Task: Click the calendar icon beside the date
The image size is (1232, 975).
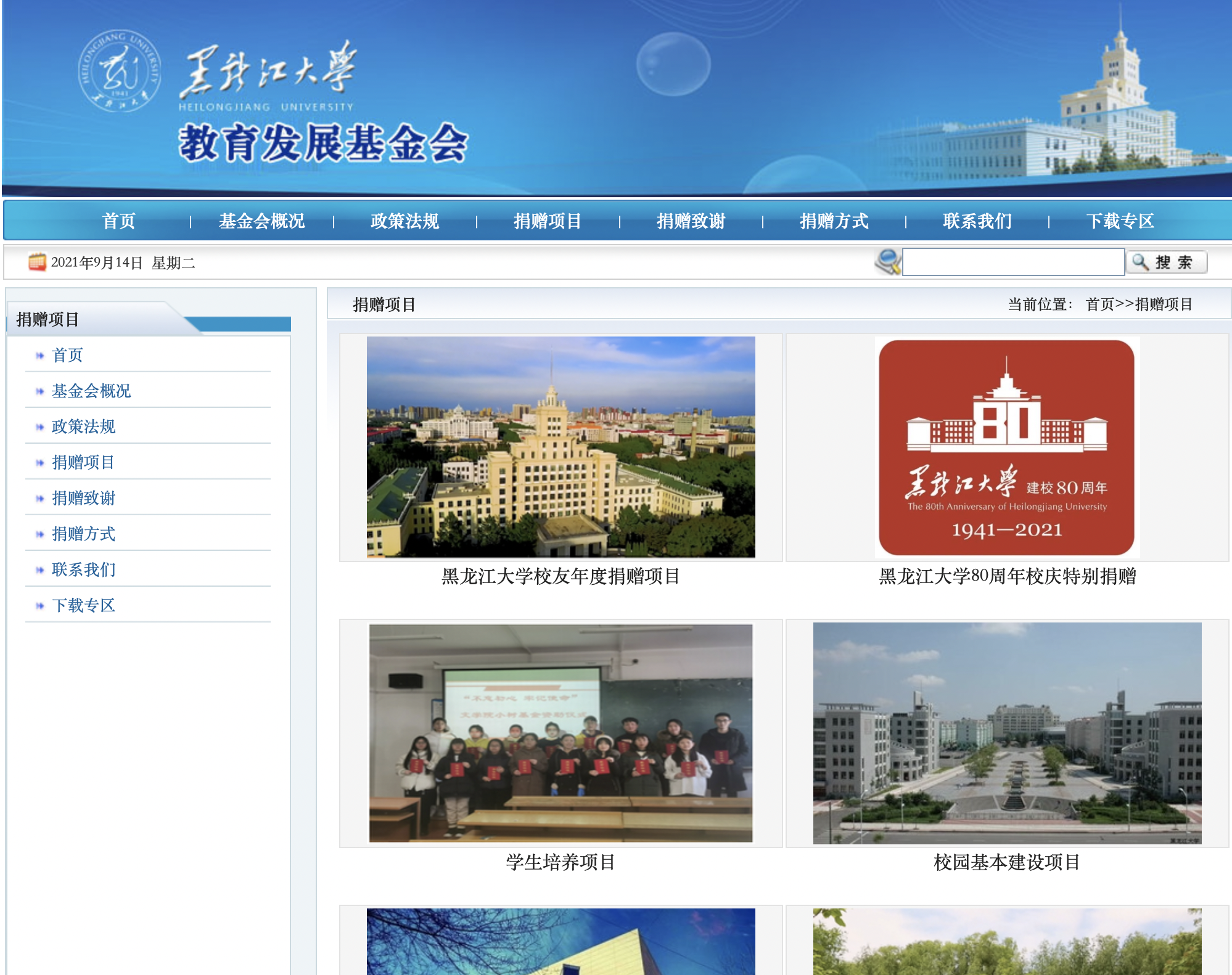Action: 37,262
